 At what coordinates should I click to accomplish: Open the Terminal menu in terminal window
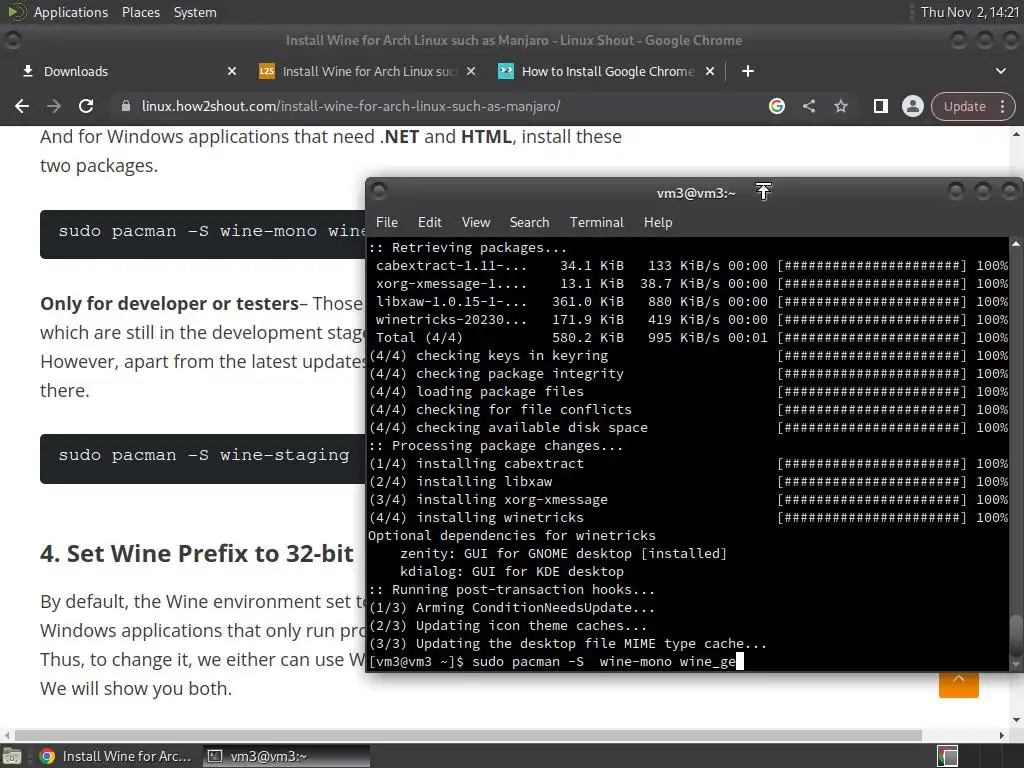[x=597, y=222]
